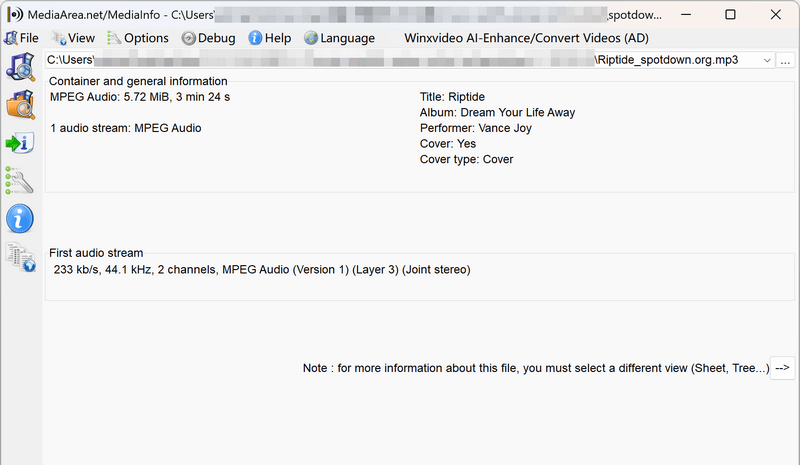Open the Debug menu
This screenshot has height=465, width=800.
(209, 38)
